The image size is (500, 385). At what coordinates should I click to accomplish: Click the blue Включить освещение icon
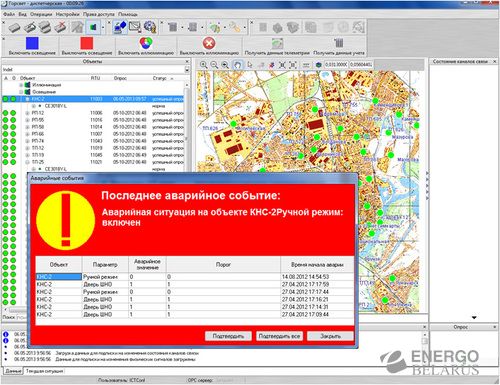click(x=32, y=43)
